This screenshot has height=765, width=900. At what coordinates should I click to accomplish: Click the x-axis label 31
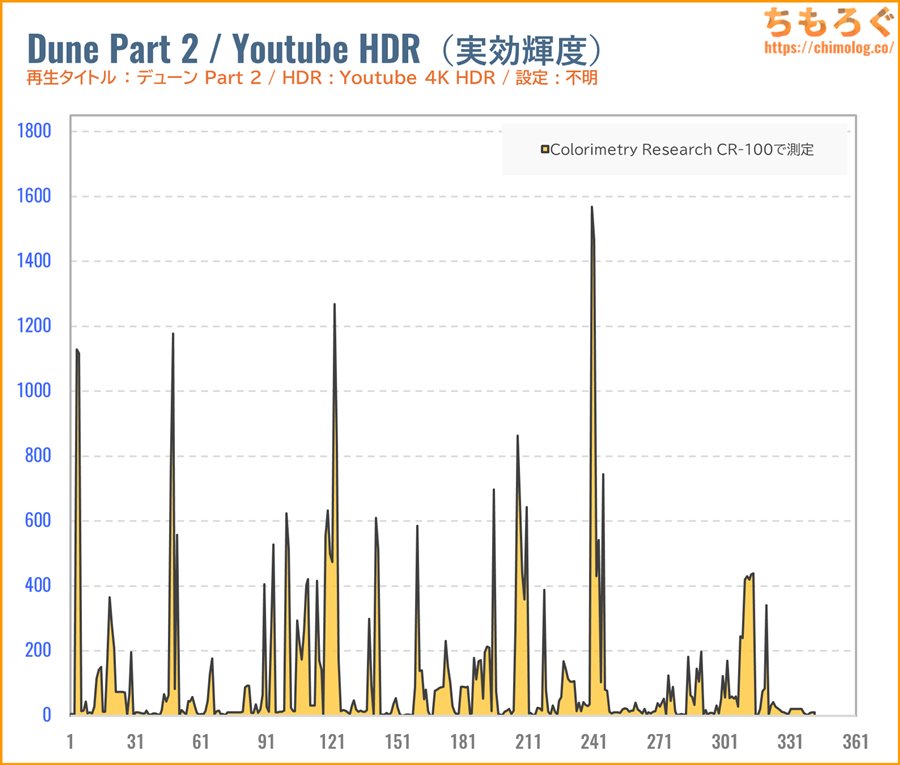click(135, 741)
